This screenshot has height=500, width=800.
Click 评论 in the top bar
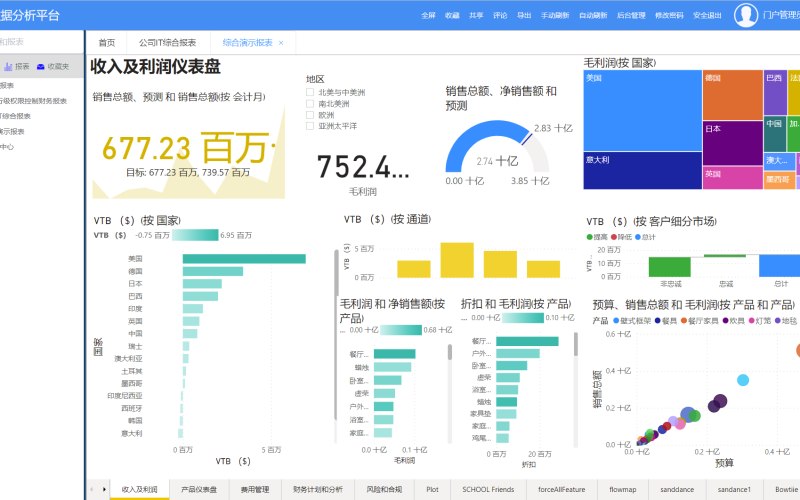pyautogui.click(x=500, y=15)
